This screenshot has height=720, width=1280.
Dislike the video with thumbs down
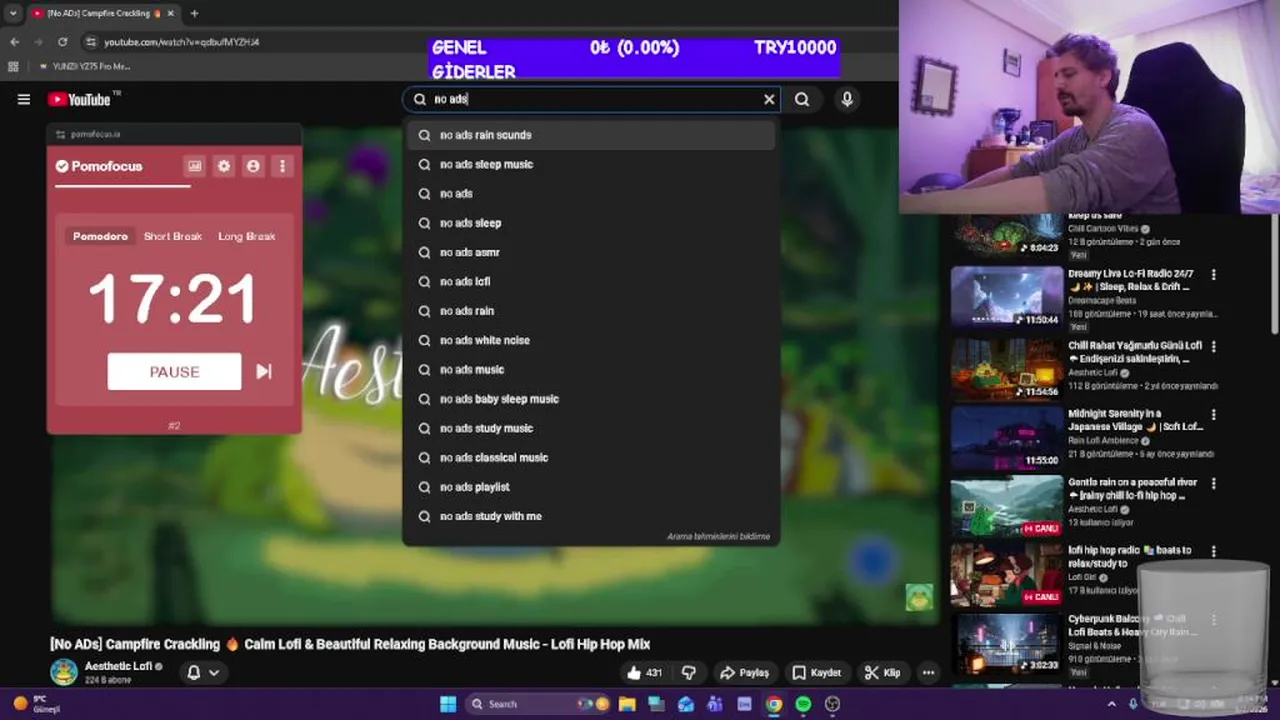688,673
